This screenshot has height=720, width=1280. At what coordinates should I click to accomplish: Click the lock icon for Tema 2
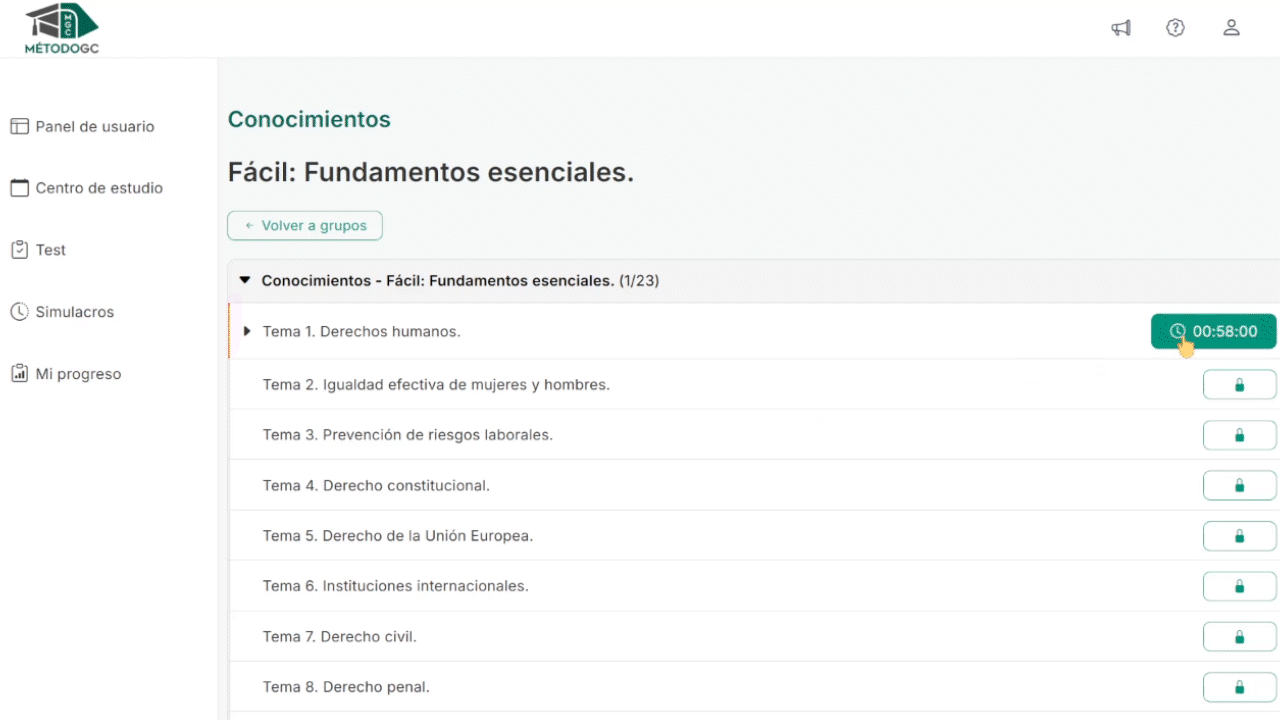click(1239, 385)
